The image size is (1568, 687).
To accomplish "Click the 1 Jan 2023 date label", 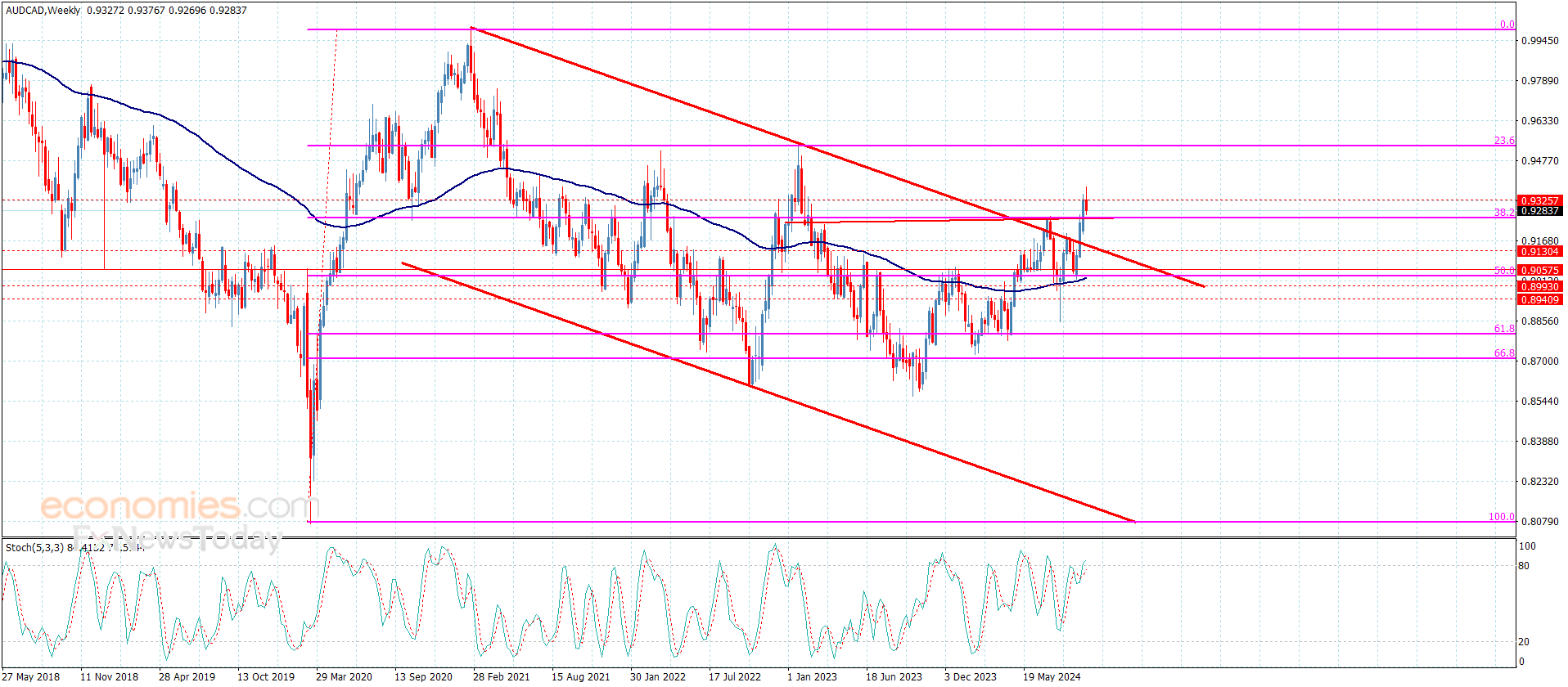I will pos(812,676).
